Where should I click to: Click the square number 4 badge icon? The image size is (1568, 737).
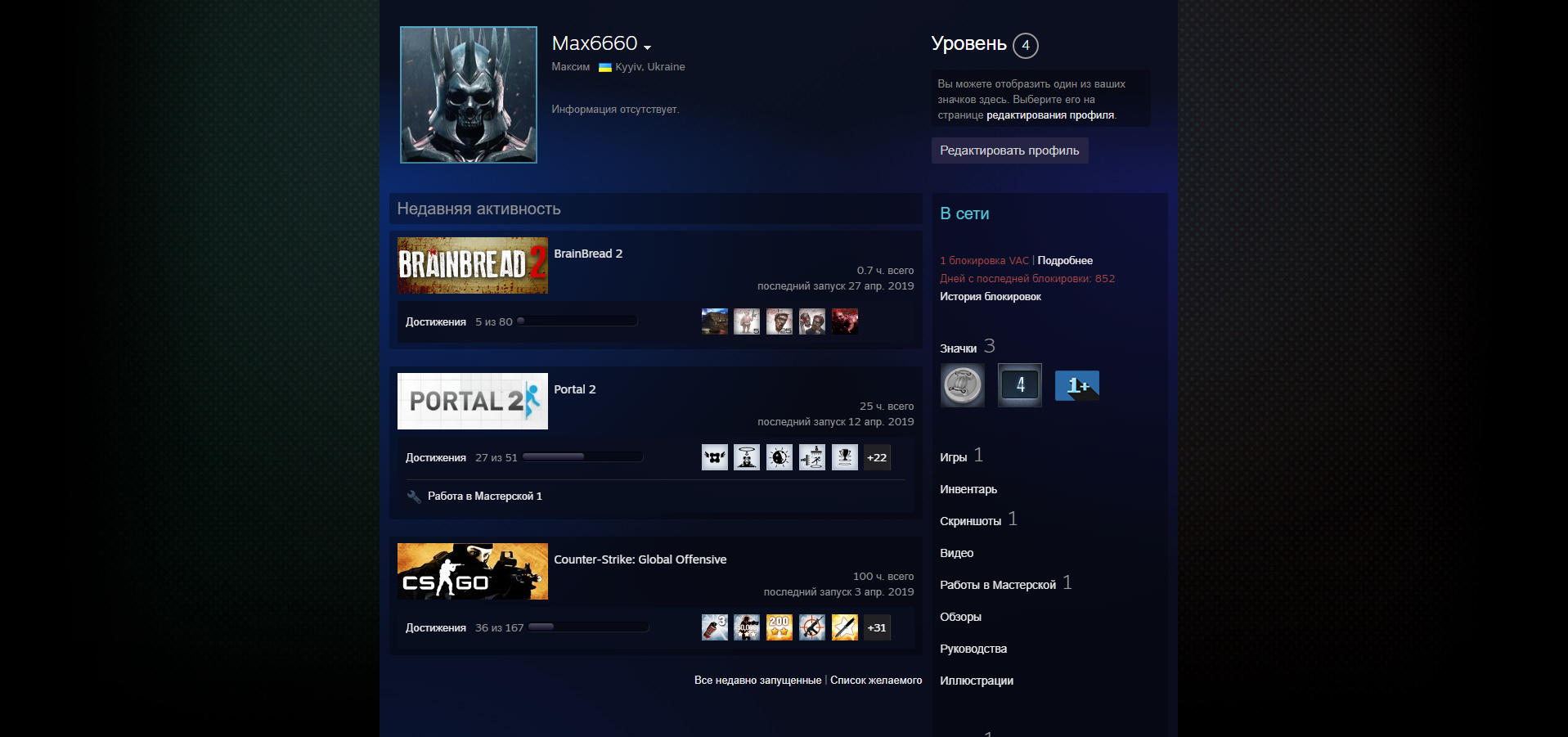tap(1020, 385)
